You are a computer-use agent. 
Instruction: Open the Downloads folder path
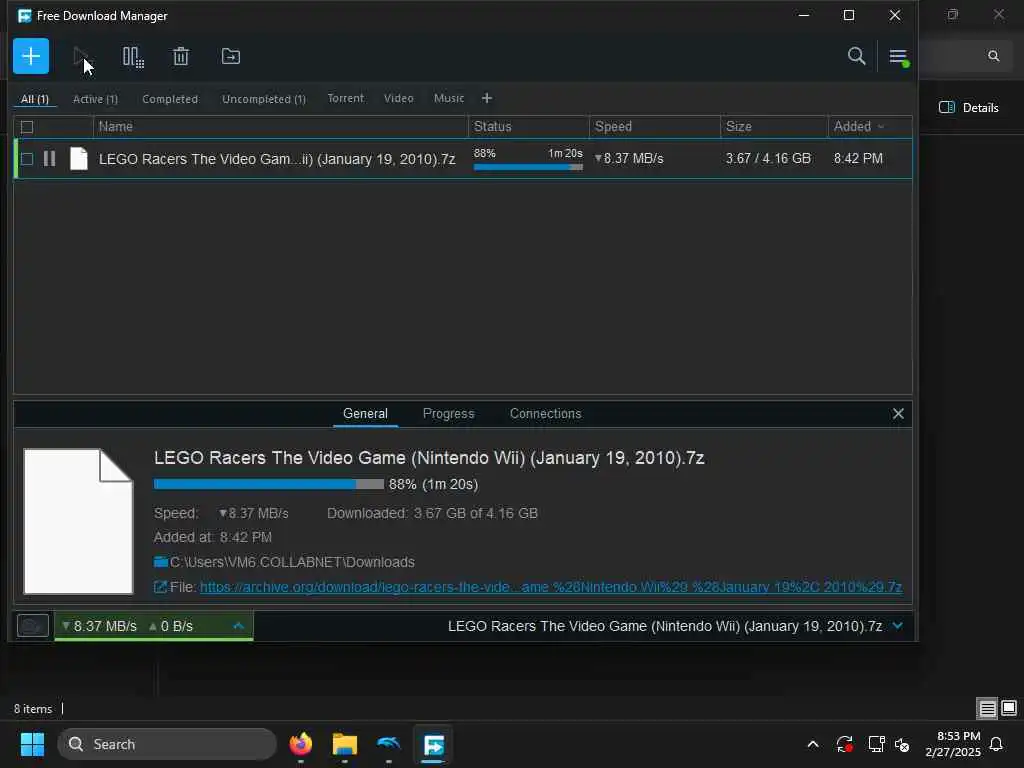pos(292,562)
